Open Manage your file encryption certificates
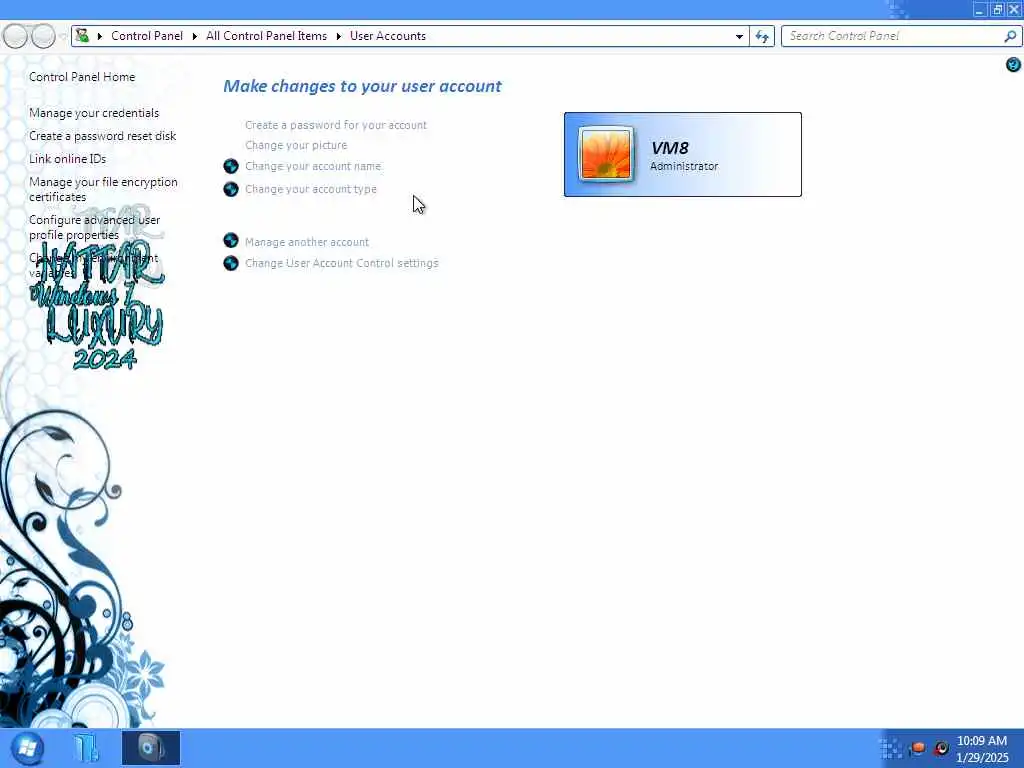 (x=103, y=189)
